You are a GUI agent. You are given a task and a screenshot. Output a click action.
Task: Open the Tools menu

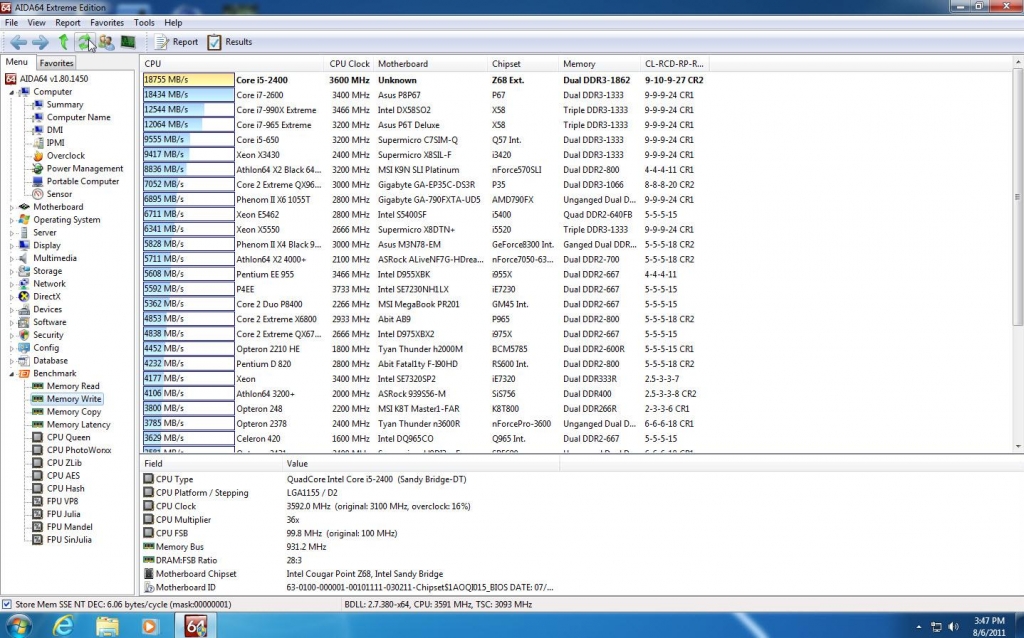144,22
